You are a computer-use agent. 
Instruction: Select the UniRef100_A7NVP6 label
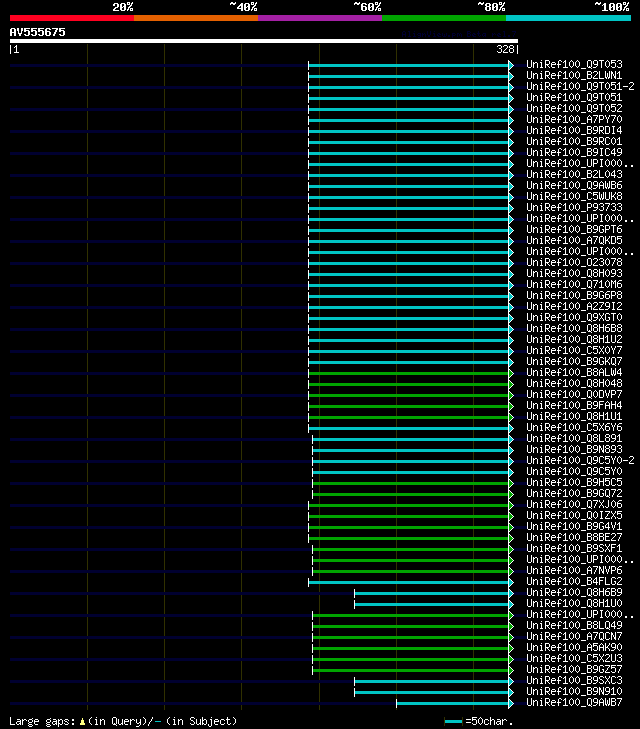coord(574,570)
